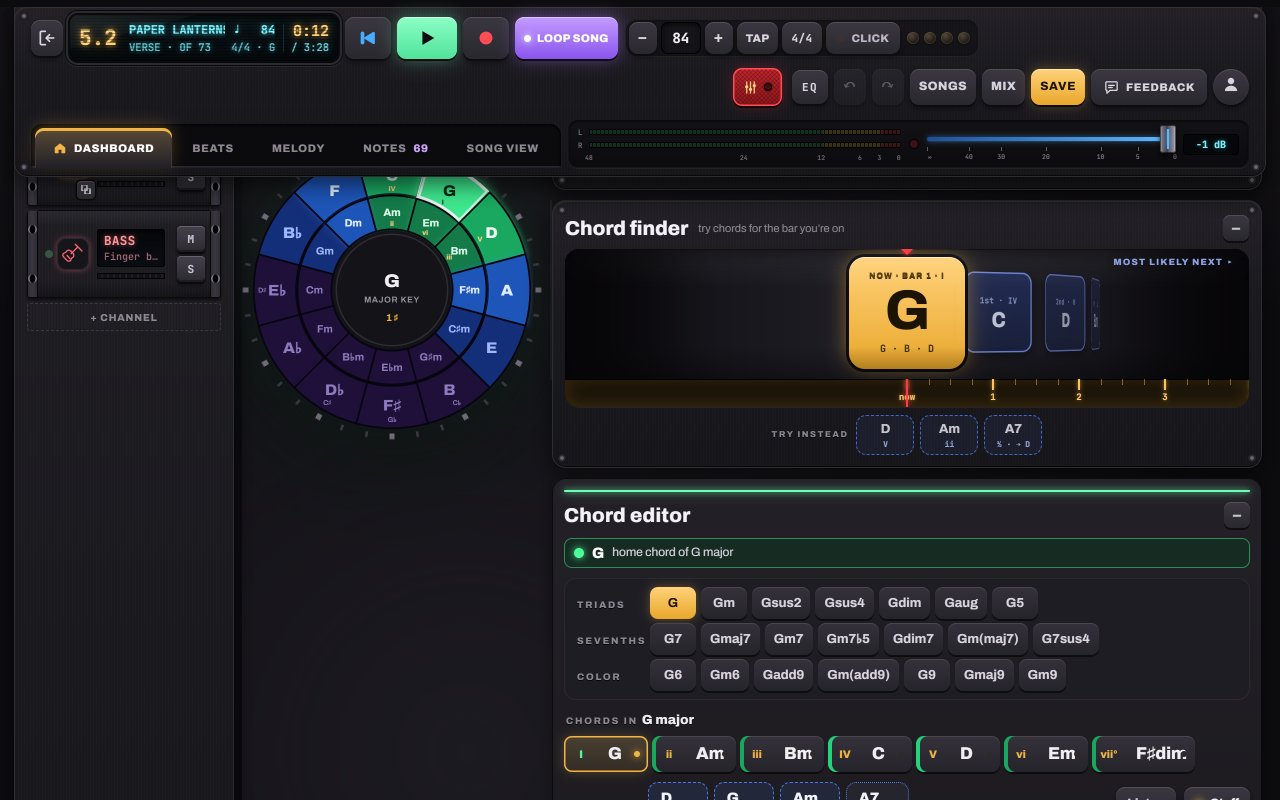Image resolution: width=1280 pixels, height=800 pixels.
Task: Select the C 1st IV next chord card
Action: (x=999, y=312)
